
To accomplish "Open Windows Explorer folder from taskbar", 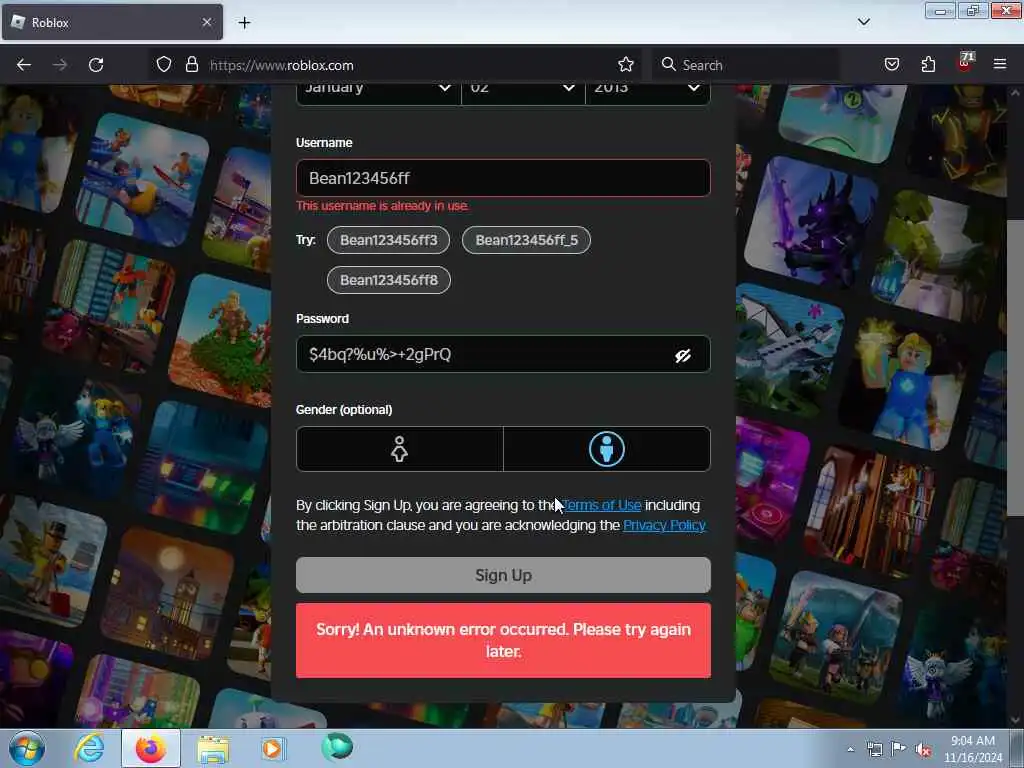I will (x=213, y=749).
